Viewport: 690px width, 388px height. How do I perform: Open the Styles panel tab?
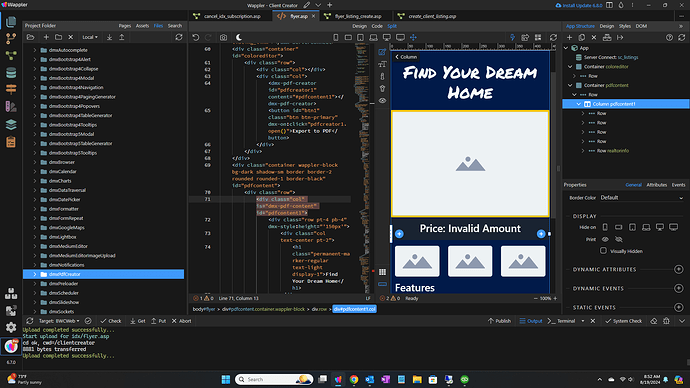point(624,26)
